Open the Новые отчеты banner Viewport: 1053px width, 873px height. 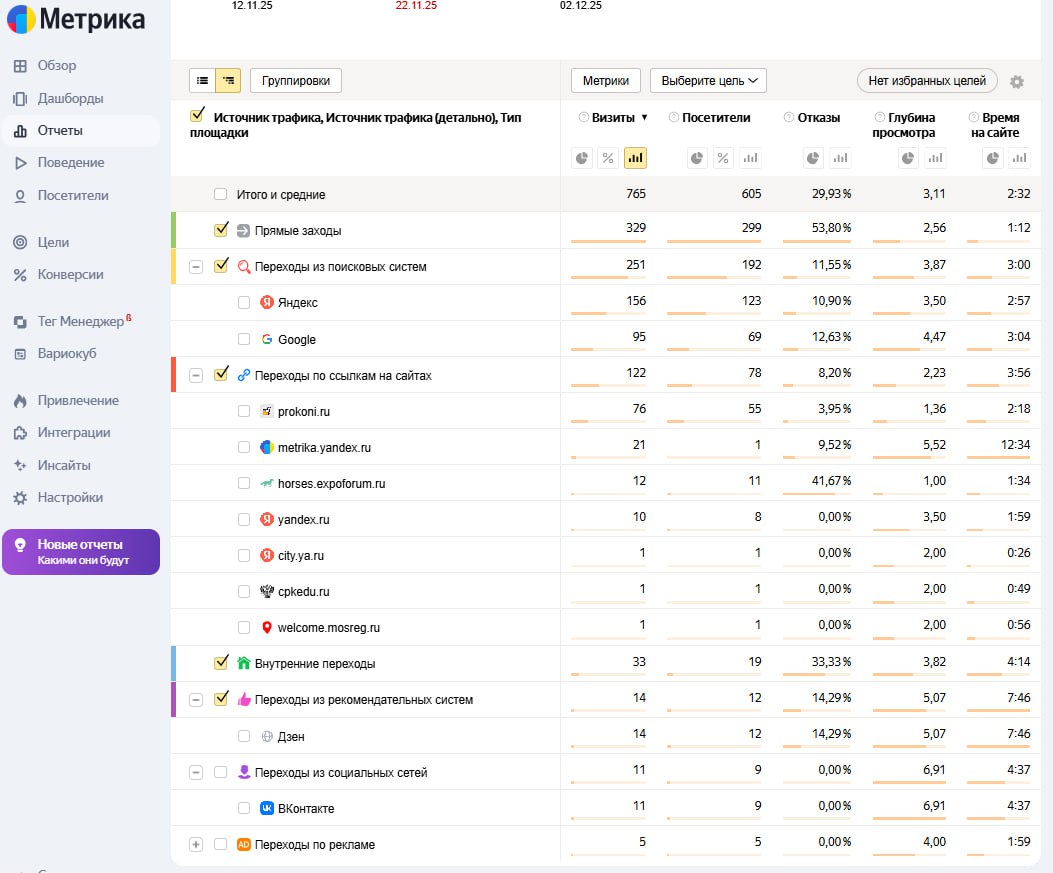[x=80, y=552]
